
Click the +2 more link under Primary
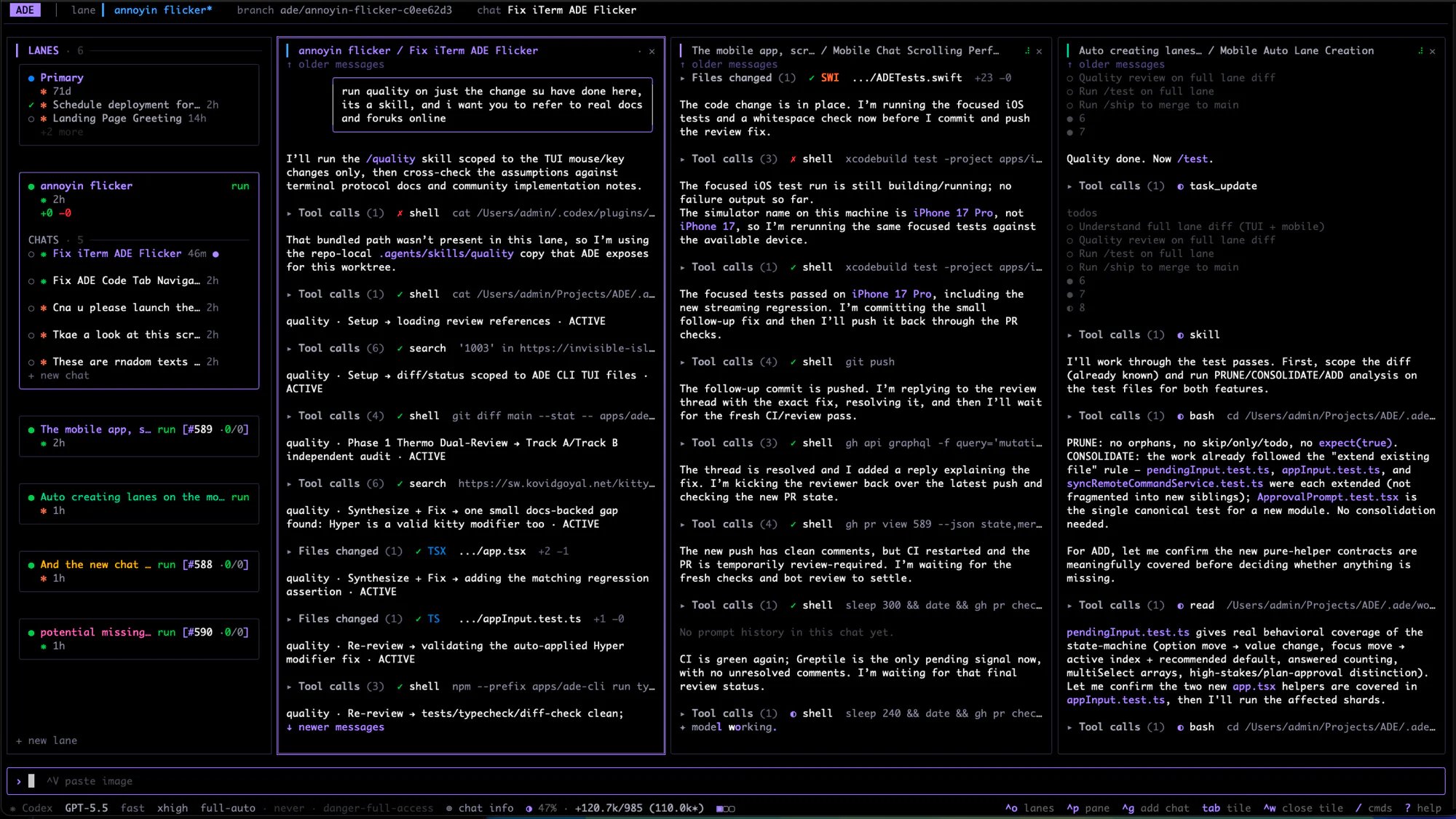[x=62, y=132]
